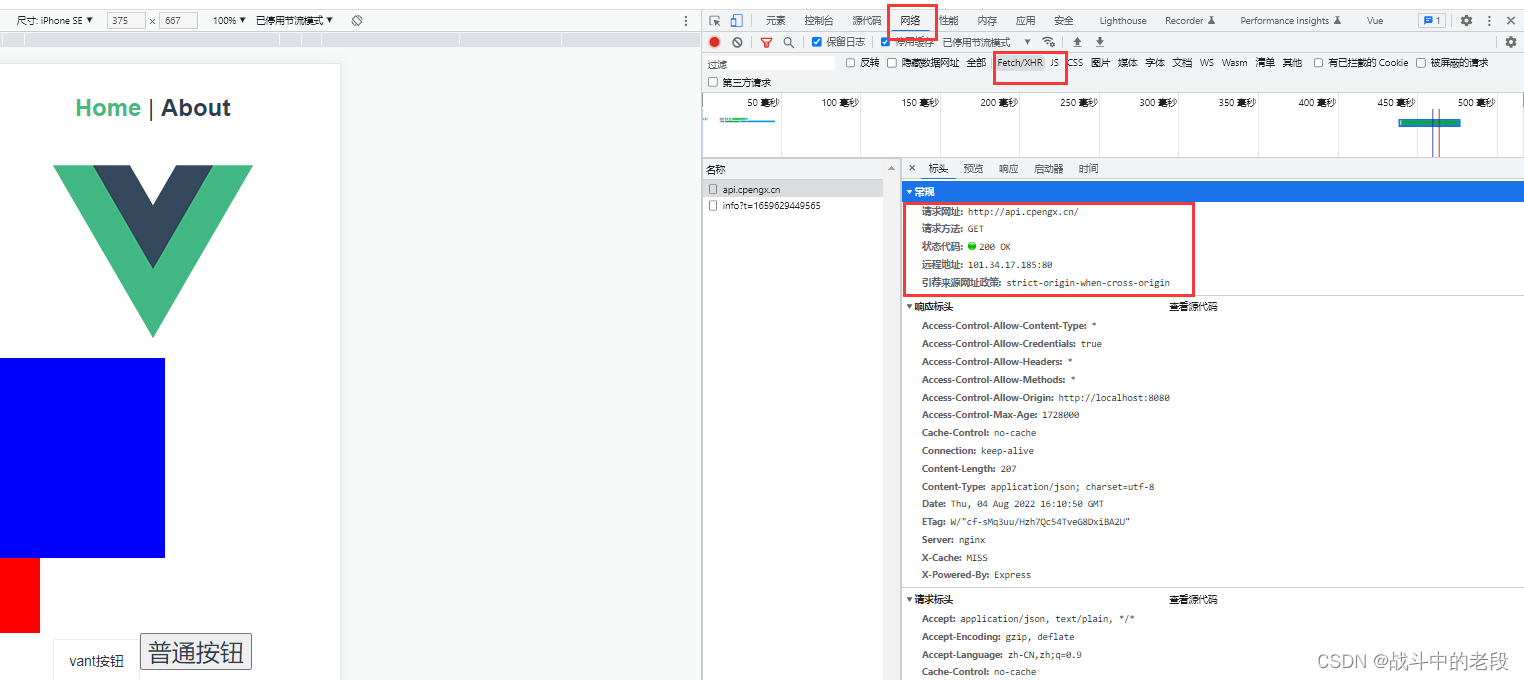Image resolution: width=1524 pixels, height=680 pixels.
Task: Stop recording network log with red button
Action: [x=714, y=42]
